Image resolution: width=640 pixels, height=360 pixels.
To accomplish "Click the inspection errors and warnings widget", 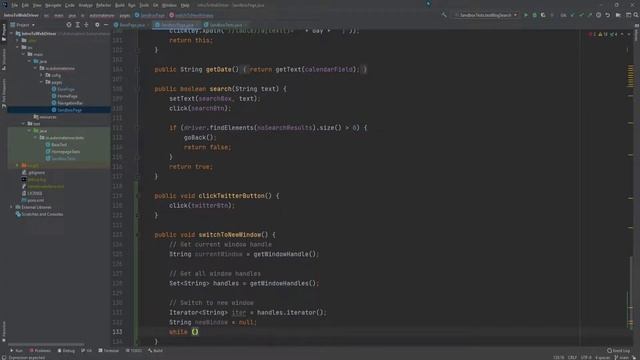I will coord(602,34).
